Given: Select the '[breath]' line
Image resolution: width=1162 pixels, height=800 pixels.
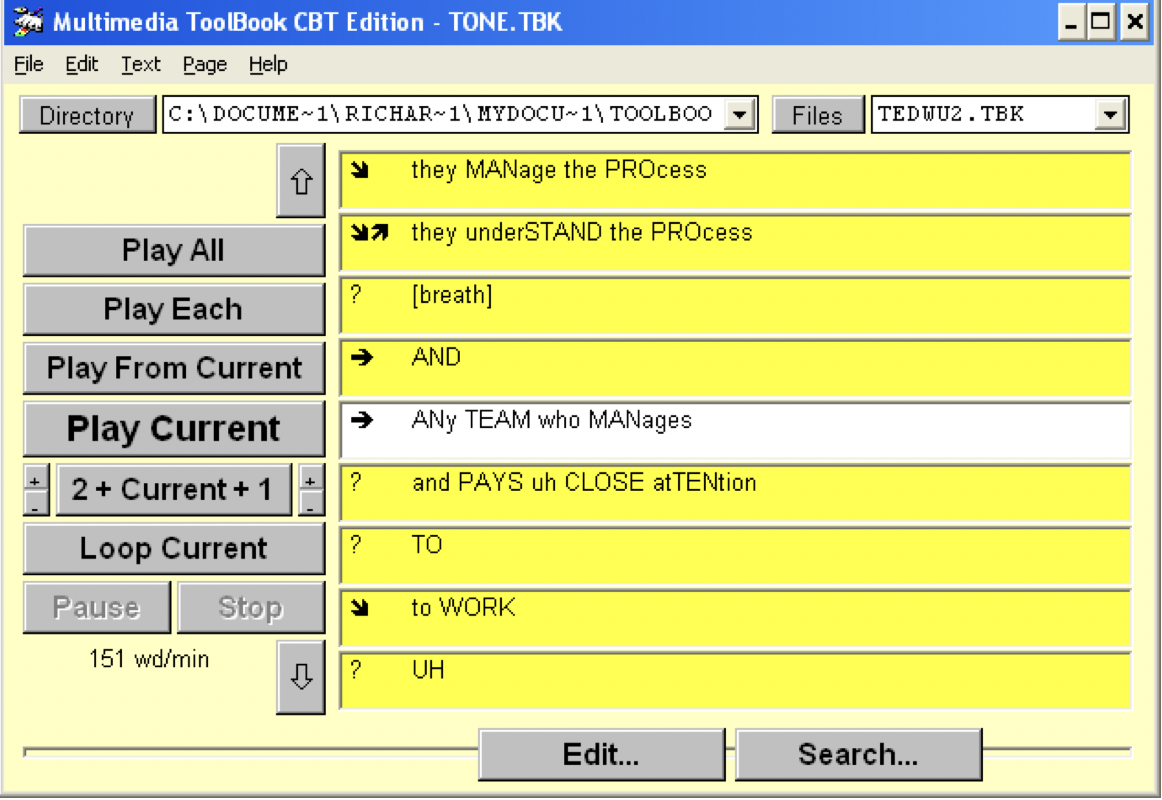Looking at the screenshot, I should (x=735, y=305).
